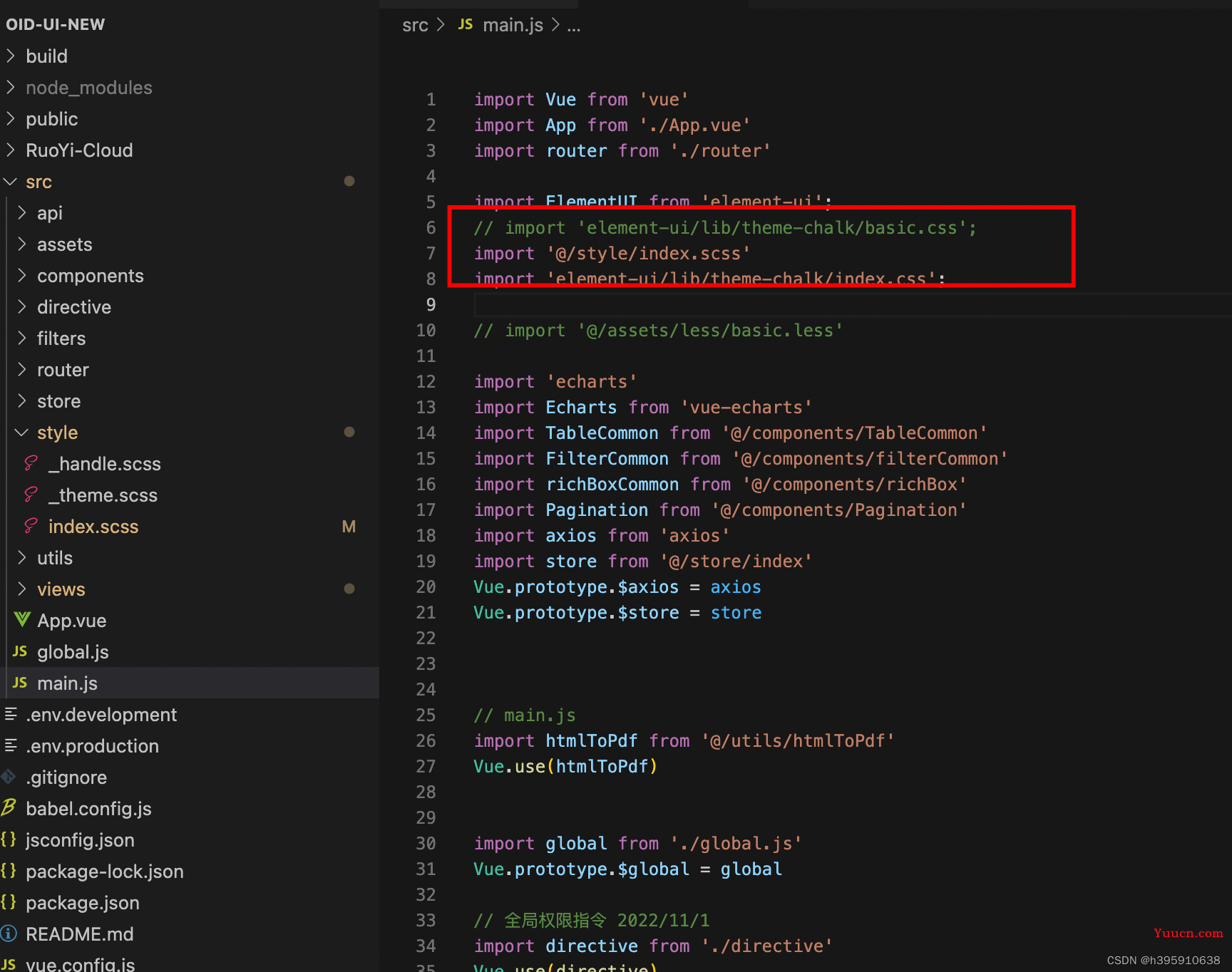This screenshot has width=1232, height=972.
Task: Expand the store folder chevron
Action: click(22, 400)
